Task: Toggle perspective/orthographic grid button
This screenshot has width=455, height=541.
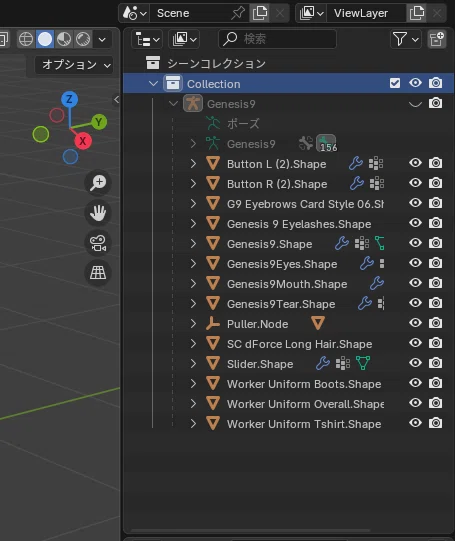Action: 98,273
